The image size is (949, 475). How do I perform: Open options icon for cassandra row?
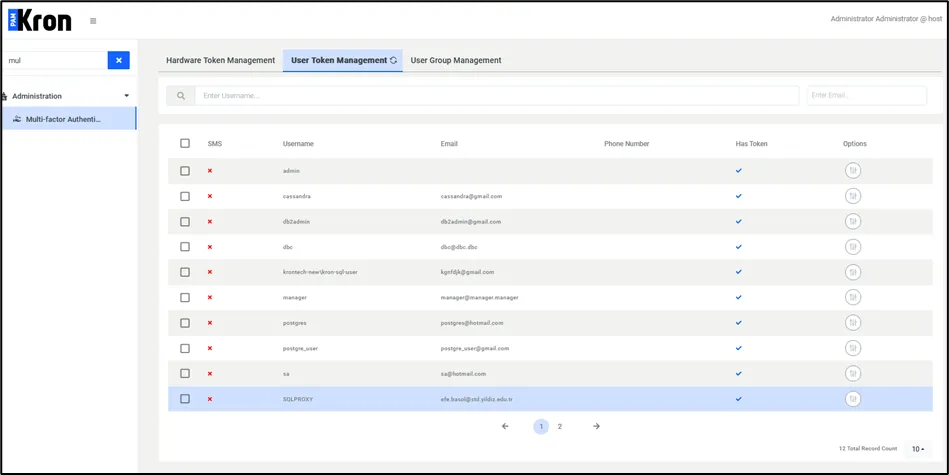[x=853, y=197]
